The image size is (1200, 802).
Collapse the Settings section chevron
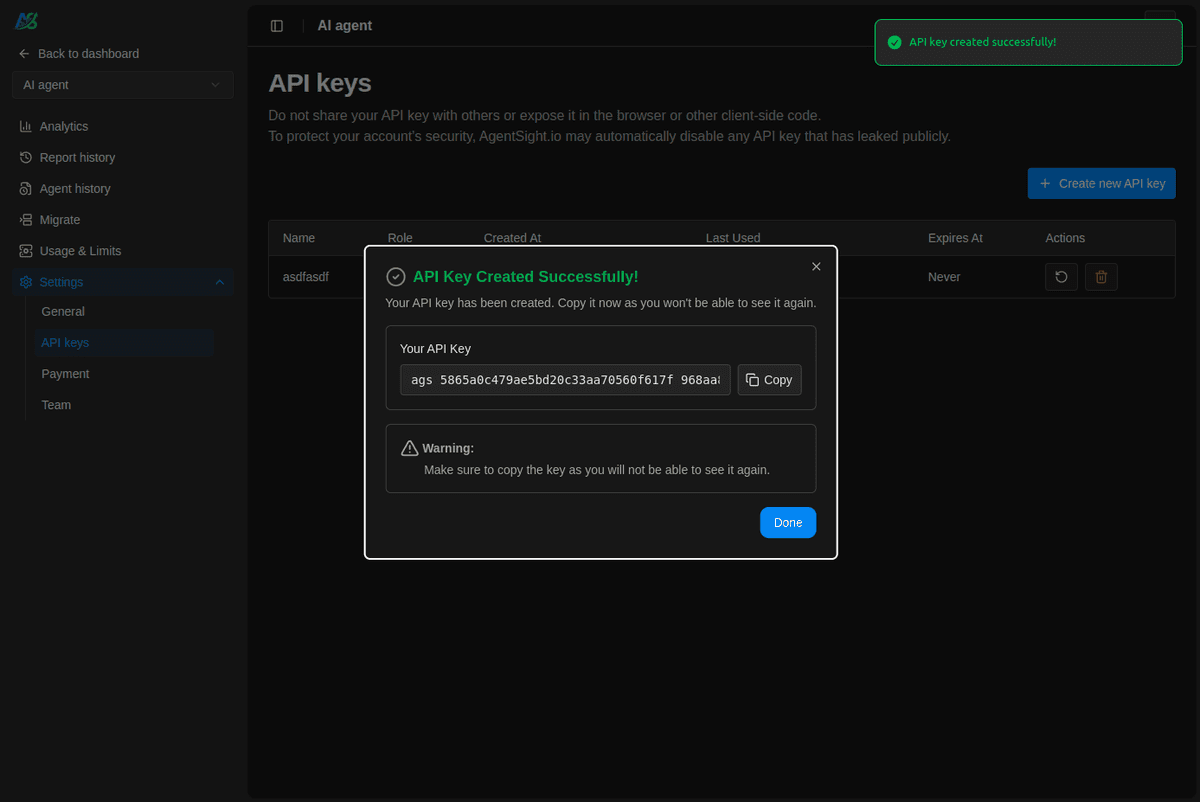220,282
